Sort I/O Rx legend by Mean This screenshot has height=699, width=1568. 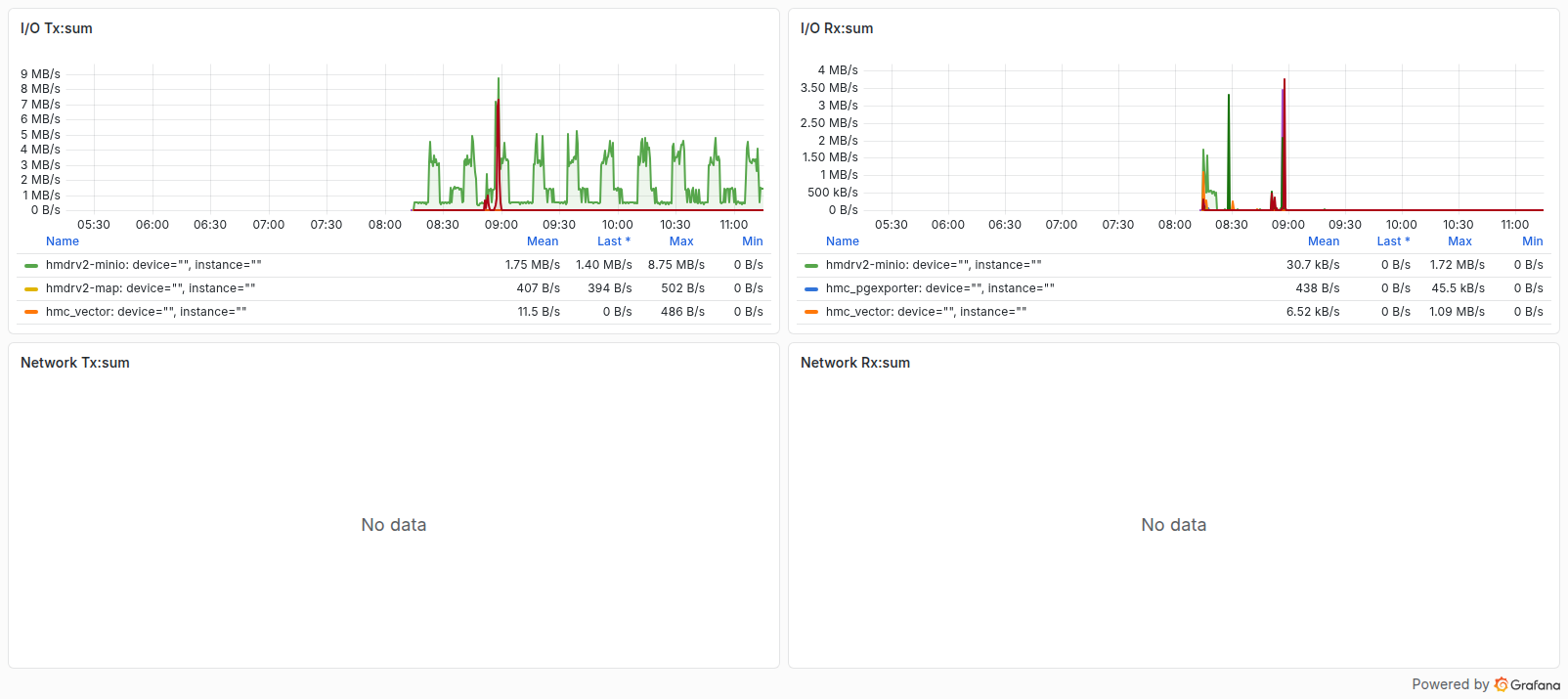pos(1324,241)
